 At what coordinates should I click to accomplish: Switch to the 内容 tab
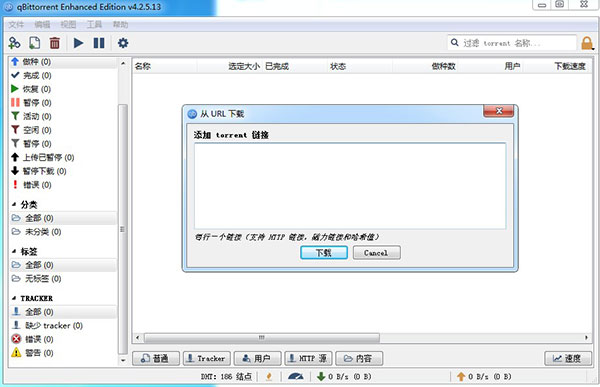(359, 358)
